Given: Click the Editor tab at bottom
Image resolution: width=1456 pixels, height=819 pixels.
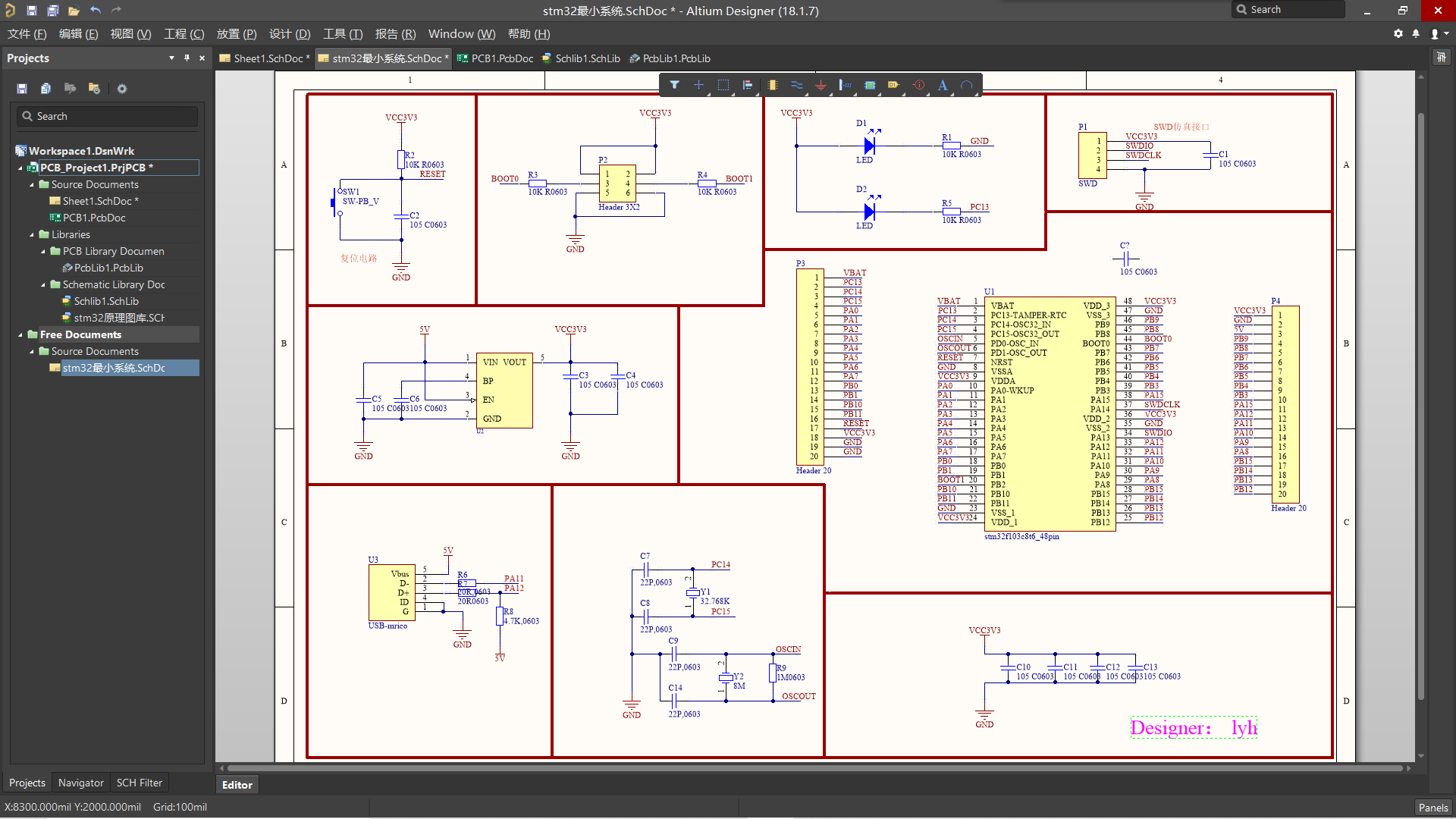Looking at the screenshot, I should pyautogui.click(x=237, y=785).
